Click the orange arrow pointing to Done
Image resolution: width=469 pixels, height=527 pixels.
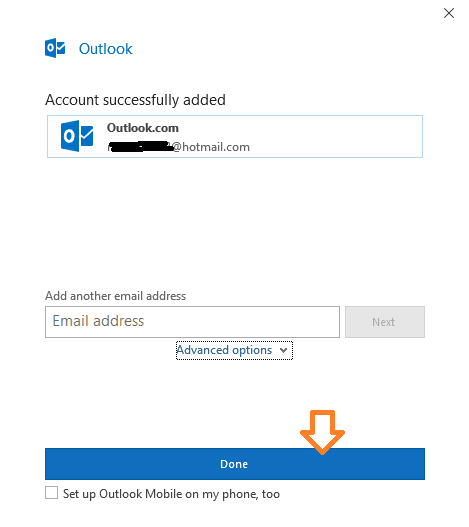(x=322, y=432)
